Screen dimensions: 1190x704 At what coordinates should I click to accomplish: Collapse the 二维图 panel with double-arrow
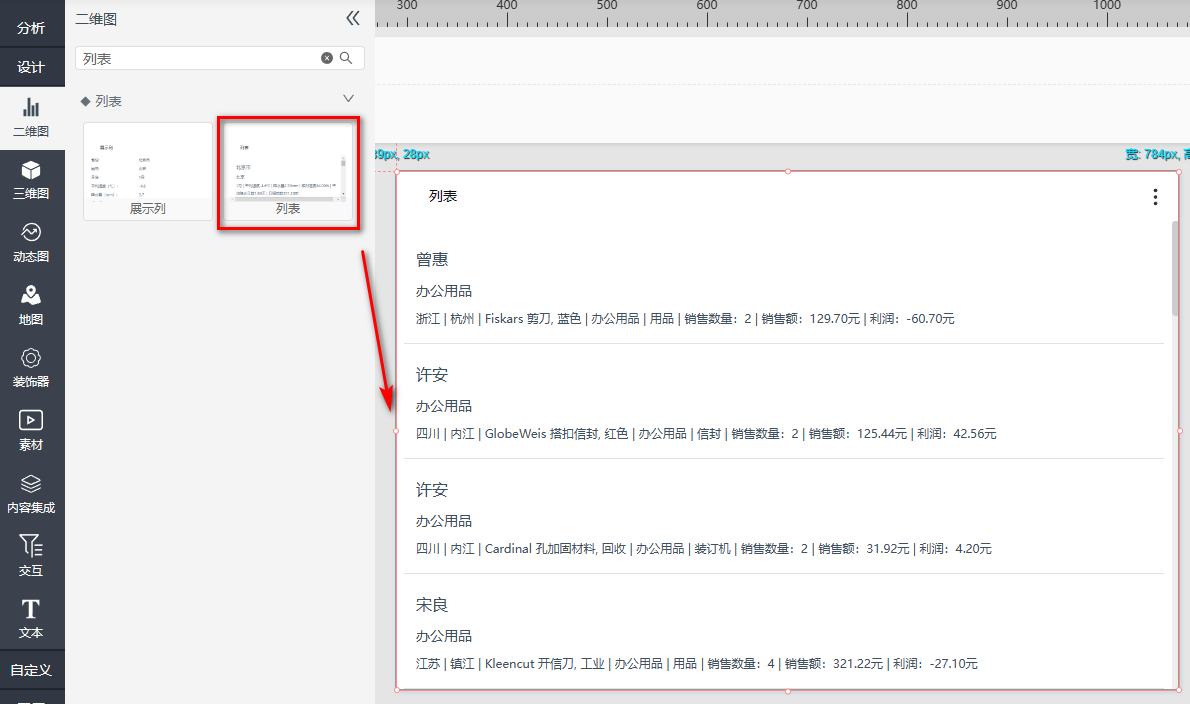coord(352,19)
